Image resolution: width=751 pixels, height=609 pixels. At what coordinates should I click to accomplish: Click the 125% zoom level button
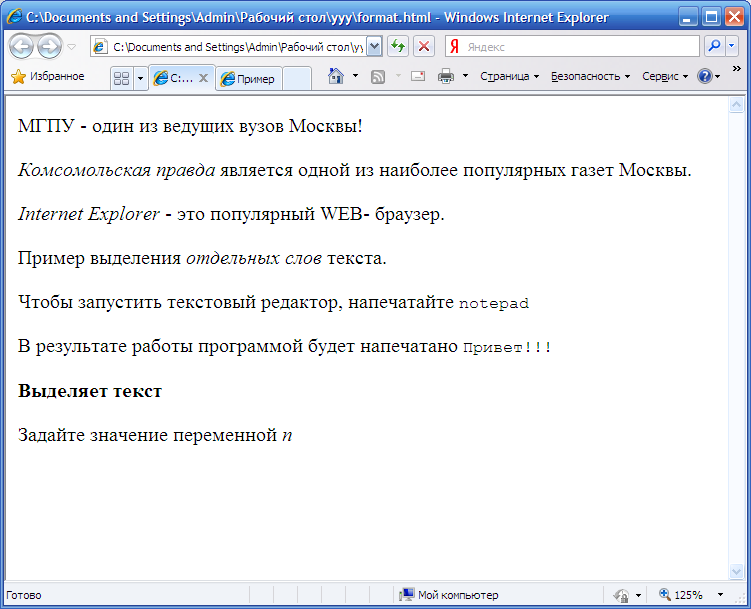682,595
